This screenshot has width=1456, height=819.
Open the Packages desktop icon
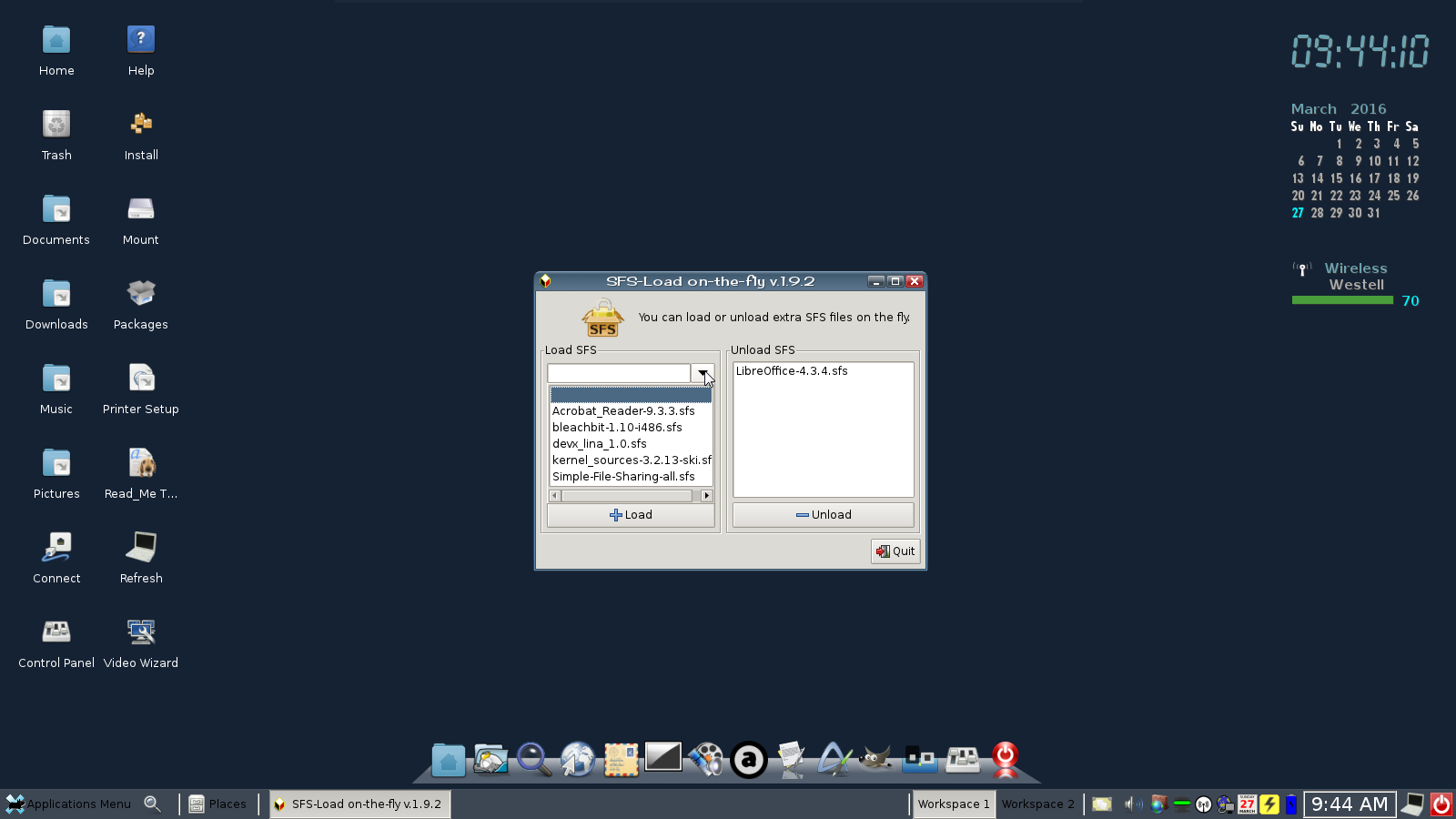coord(141,305)
